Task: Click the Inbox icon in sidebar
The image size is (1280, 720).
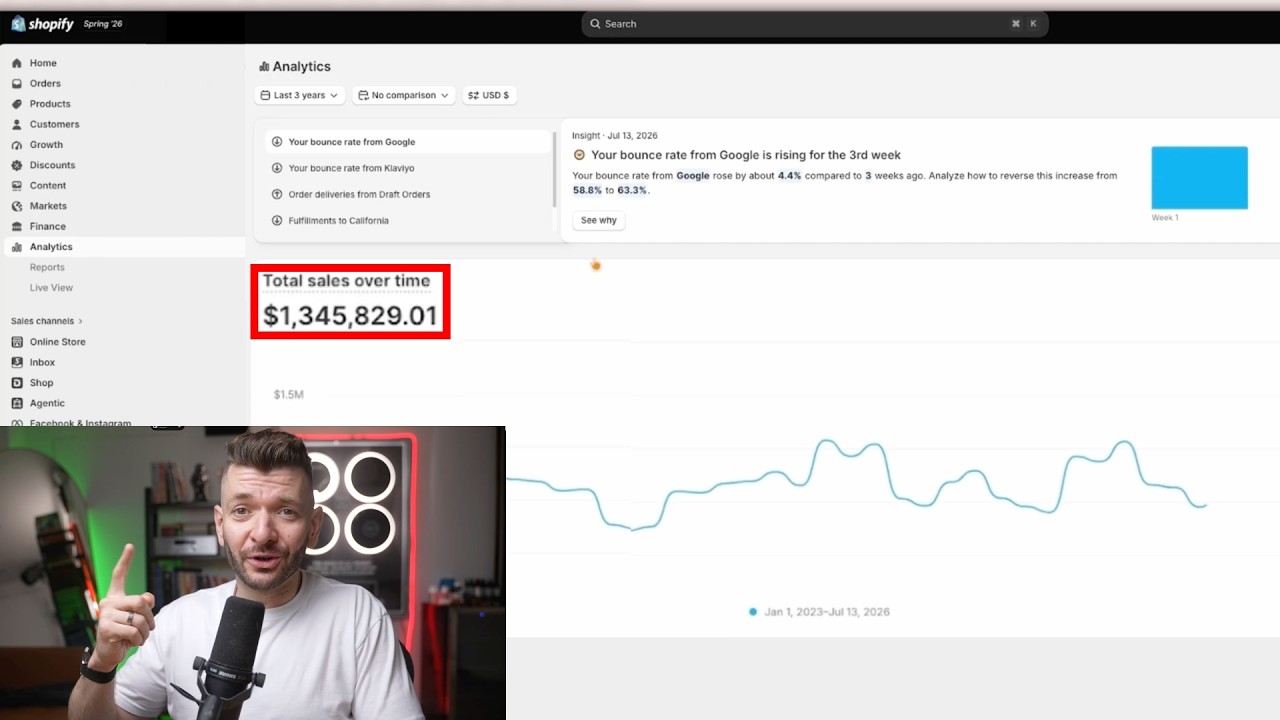Action: (x=17, y=363)
